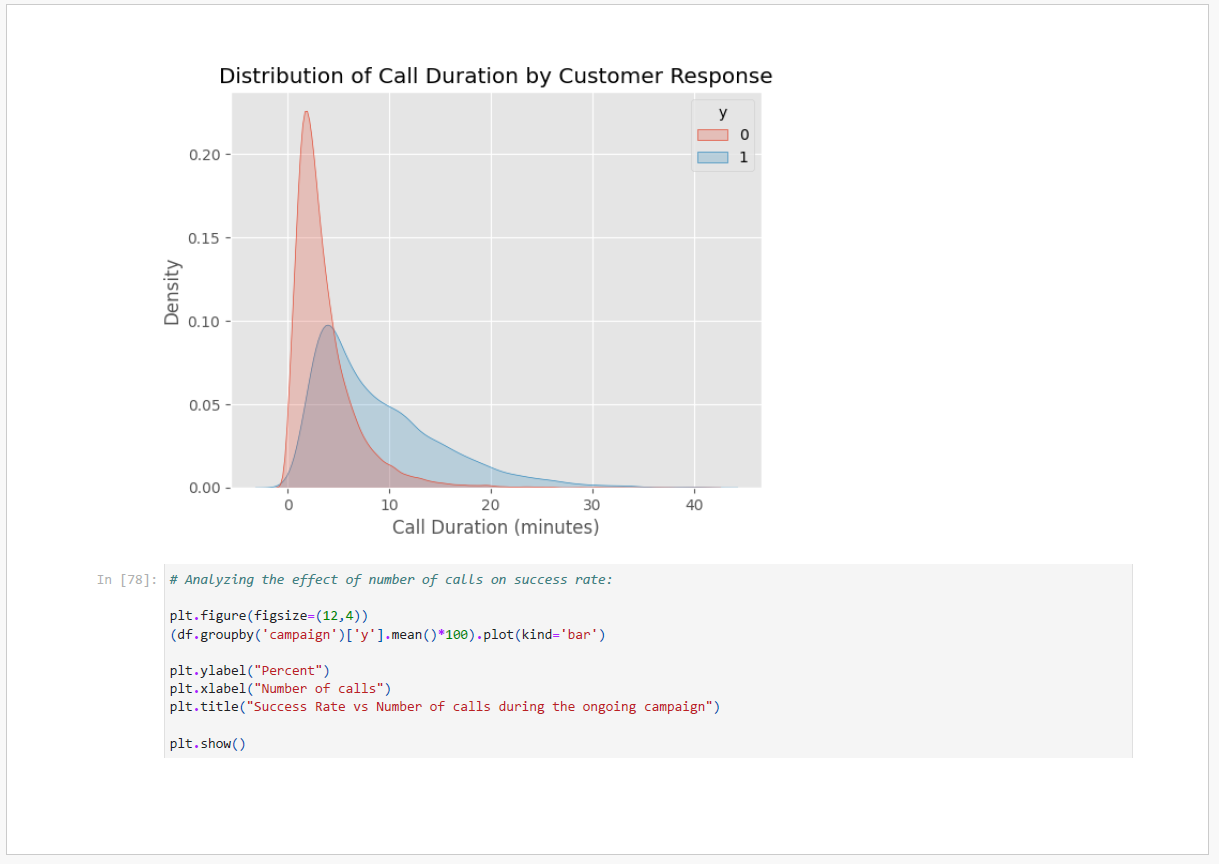The height and width of the screenshot is (864, 1219).
Task: Click the 40 x-axis tick label
Action: pyautogui.click(x=695, y=505)
